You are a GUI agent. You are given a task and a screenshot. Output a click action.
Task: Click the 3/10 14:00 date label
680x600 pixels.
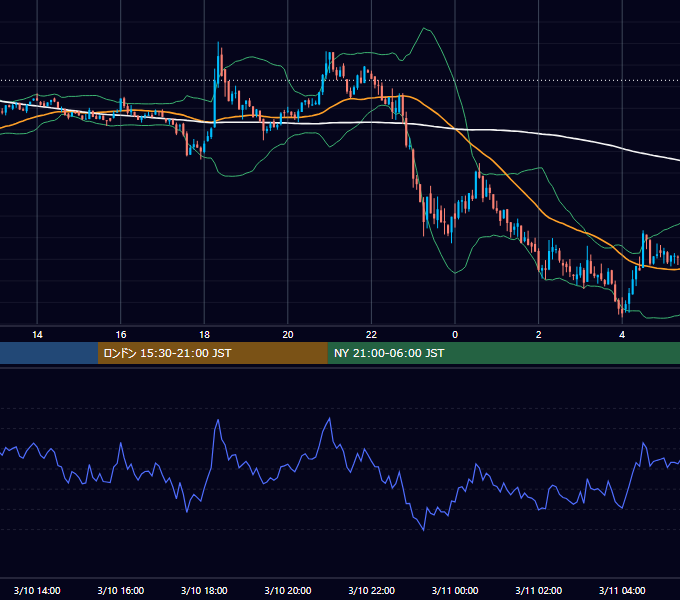pyautogui.click(x=37, y=590)
